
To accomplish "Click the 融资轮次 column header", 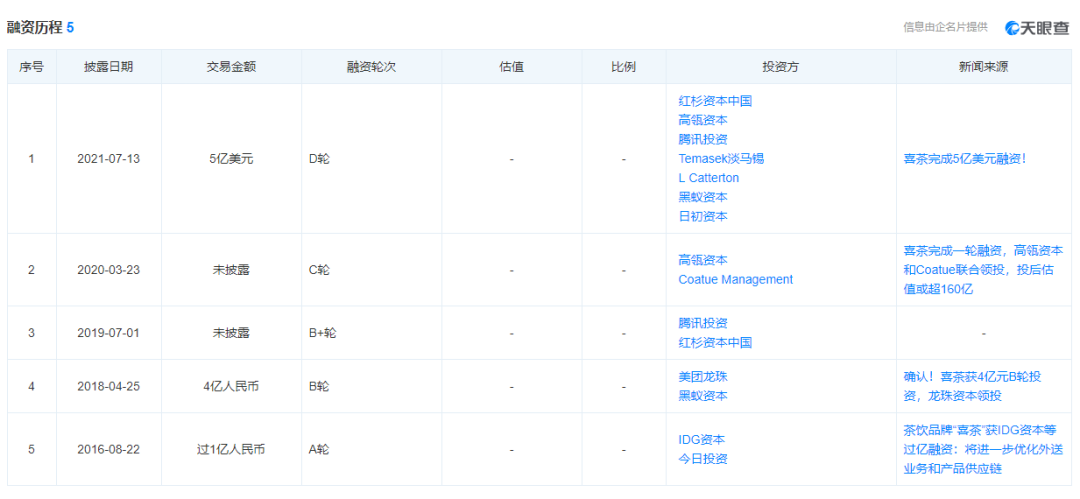I will (371, 67).
